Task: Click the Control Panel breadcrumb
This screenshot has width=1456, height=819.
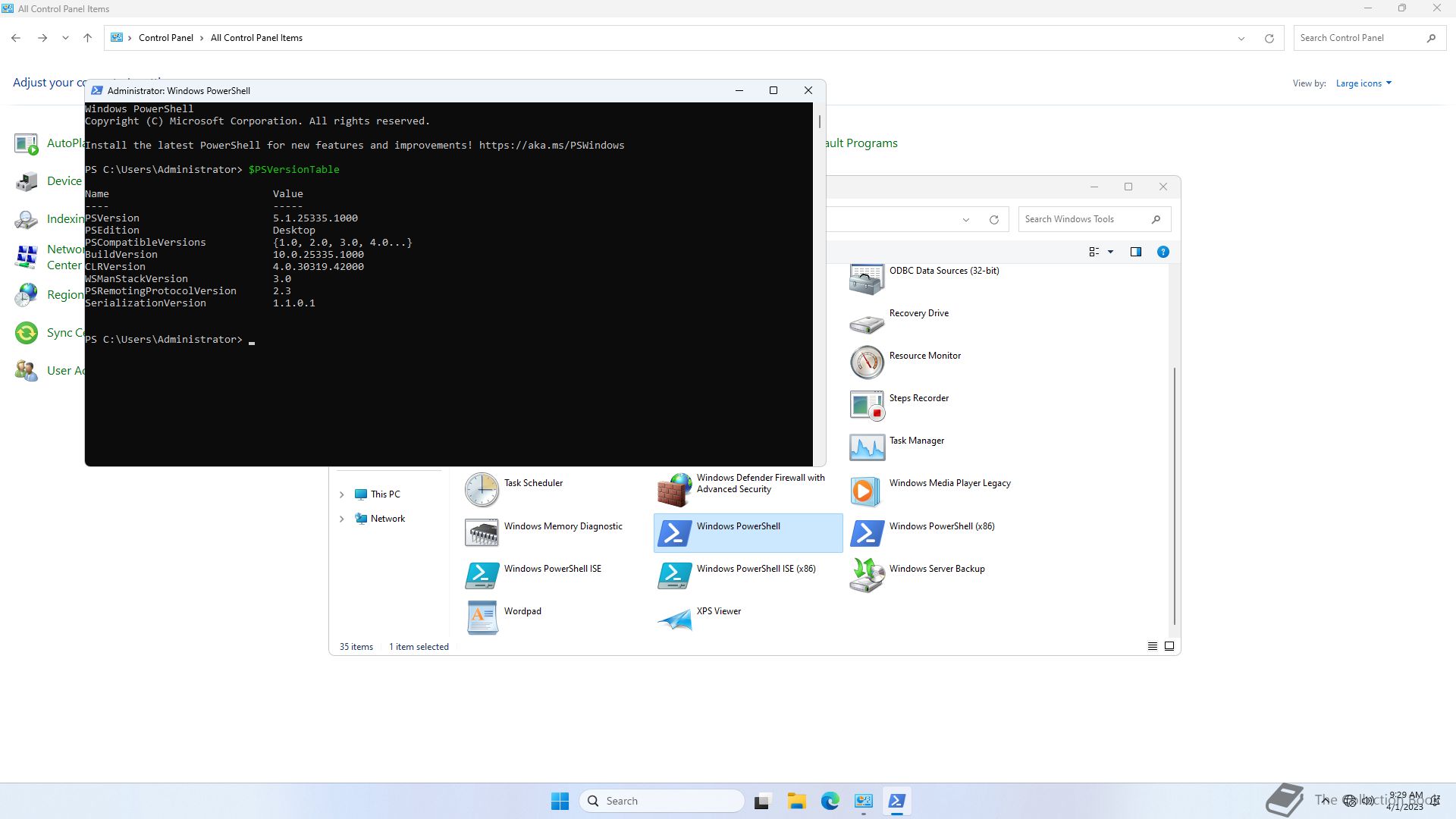Action: click(x=165, y=38)
